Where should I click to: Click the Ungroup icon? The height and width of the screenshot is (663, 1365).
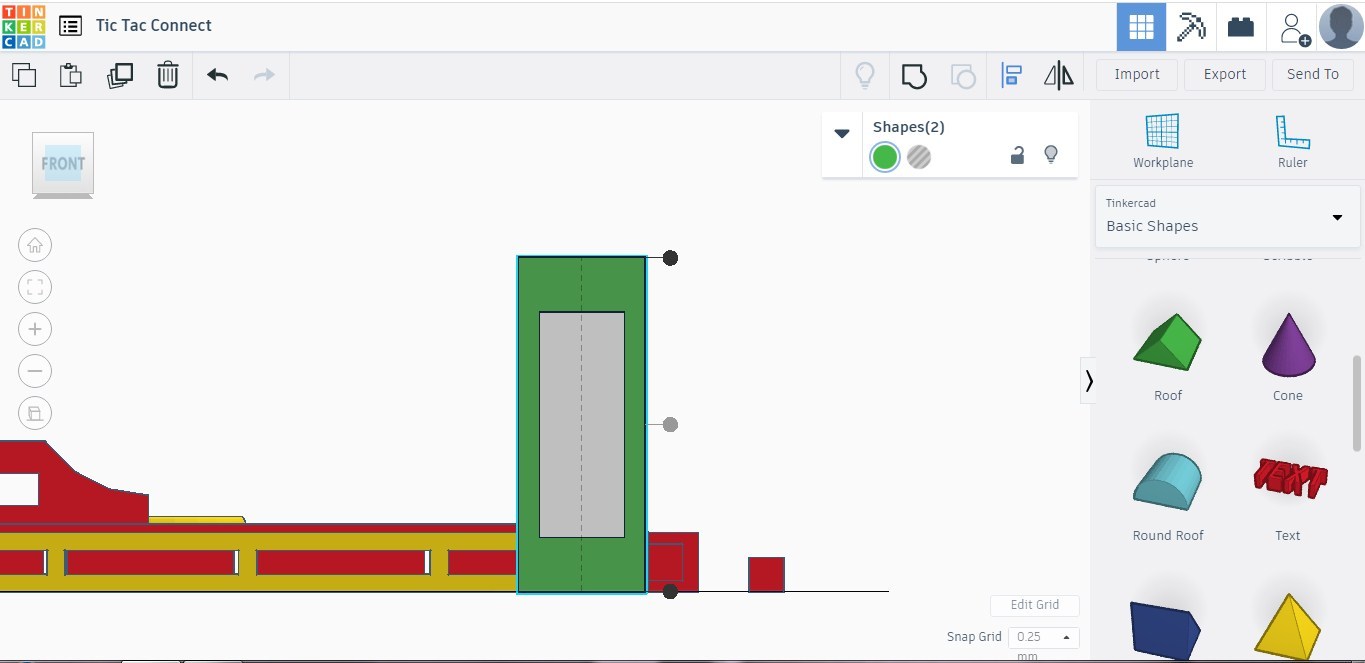pos(963,76)
